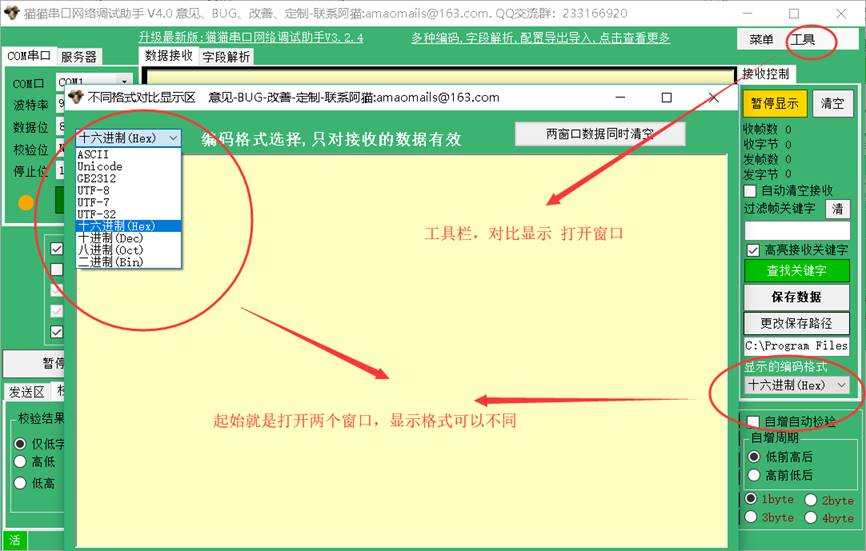
Task: Toggle 高亮接收关键字 checkbox
Action: tap(753, 250)
